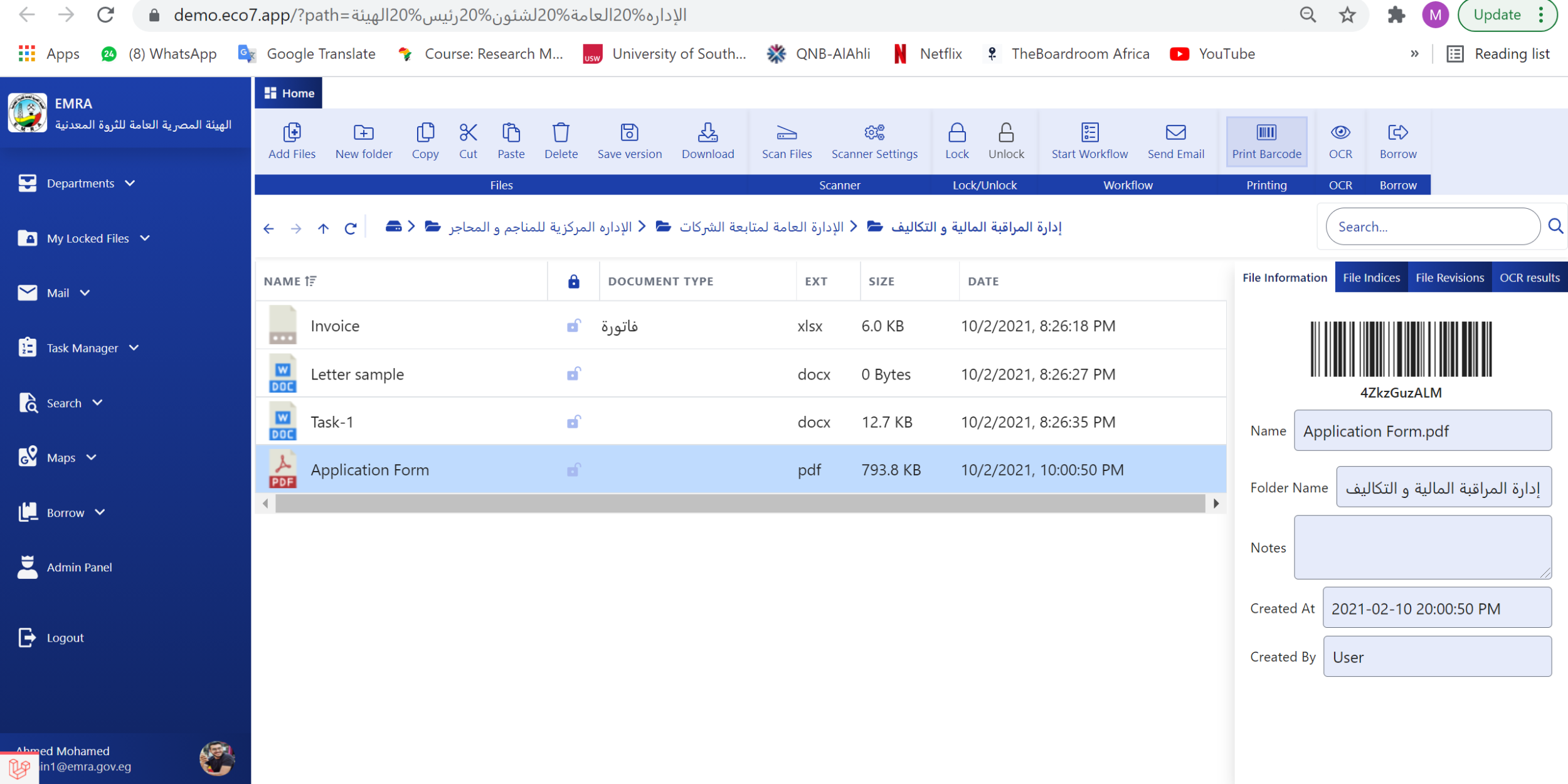Open Admin Panel in sidebar
Viewport: 1568px width, 784px height.
click(x=65, y=567)
